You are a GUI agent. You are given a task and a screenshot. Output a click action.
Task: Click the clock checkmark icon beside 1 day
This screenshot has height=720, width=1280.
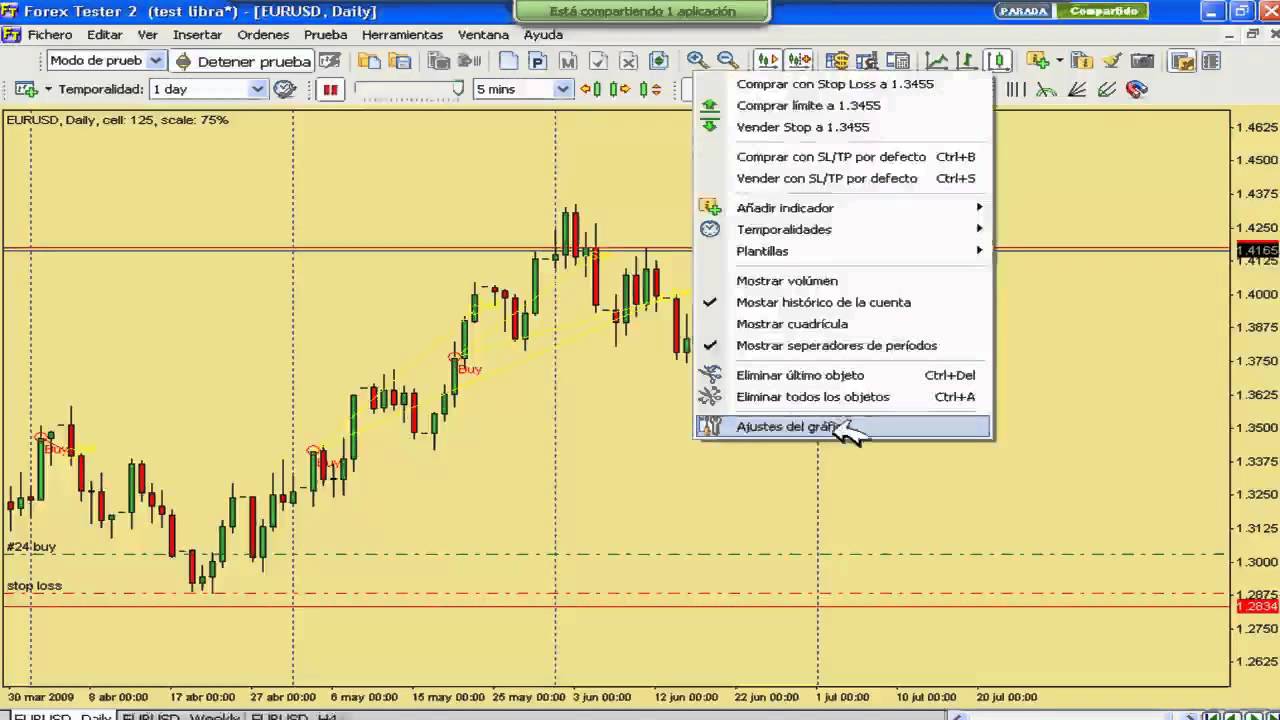click(285, 89)
